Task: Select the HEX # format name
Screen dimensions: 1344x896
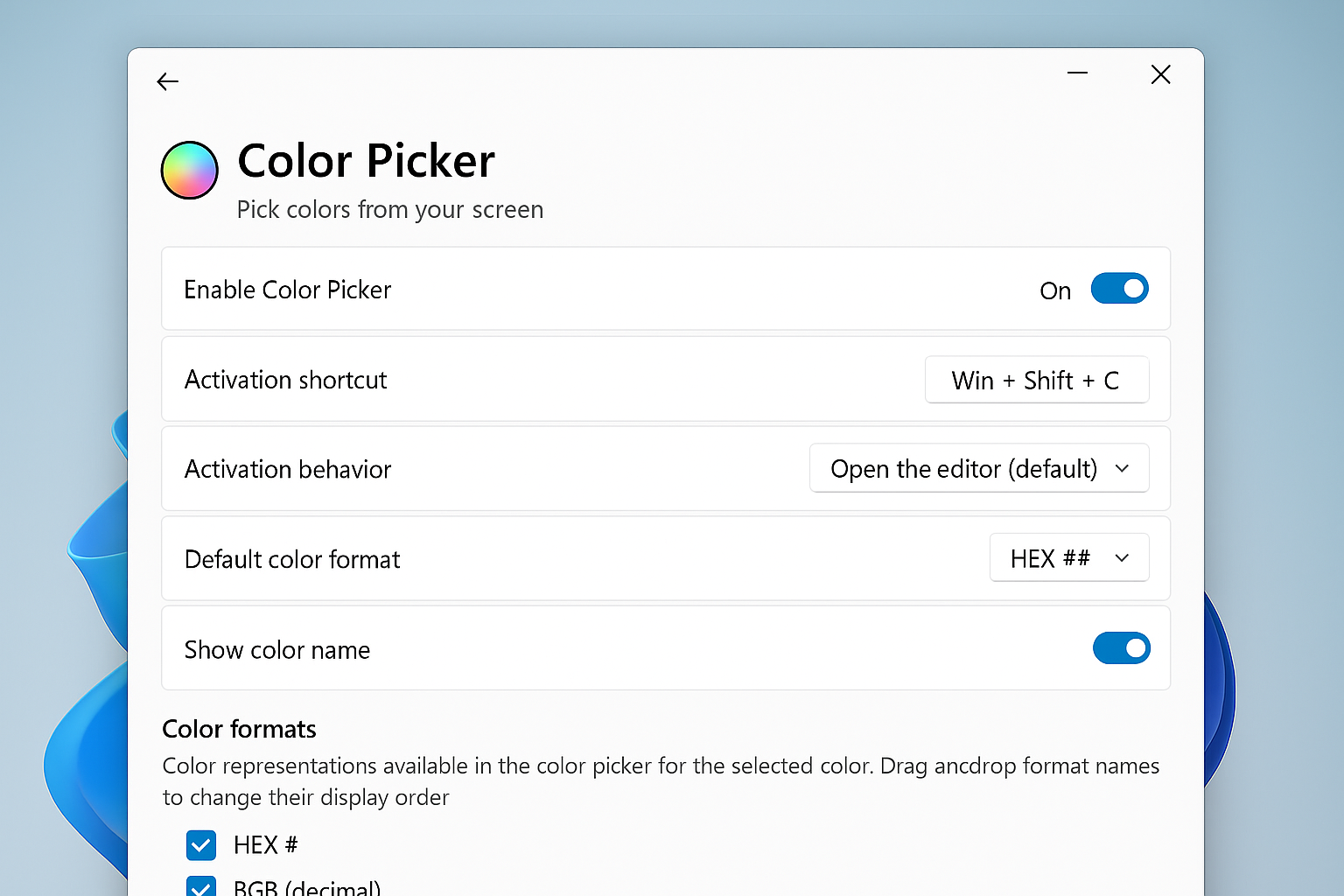Action: 265,844
